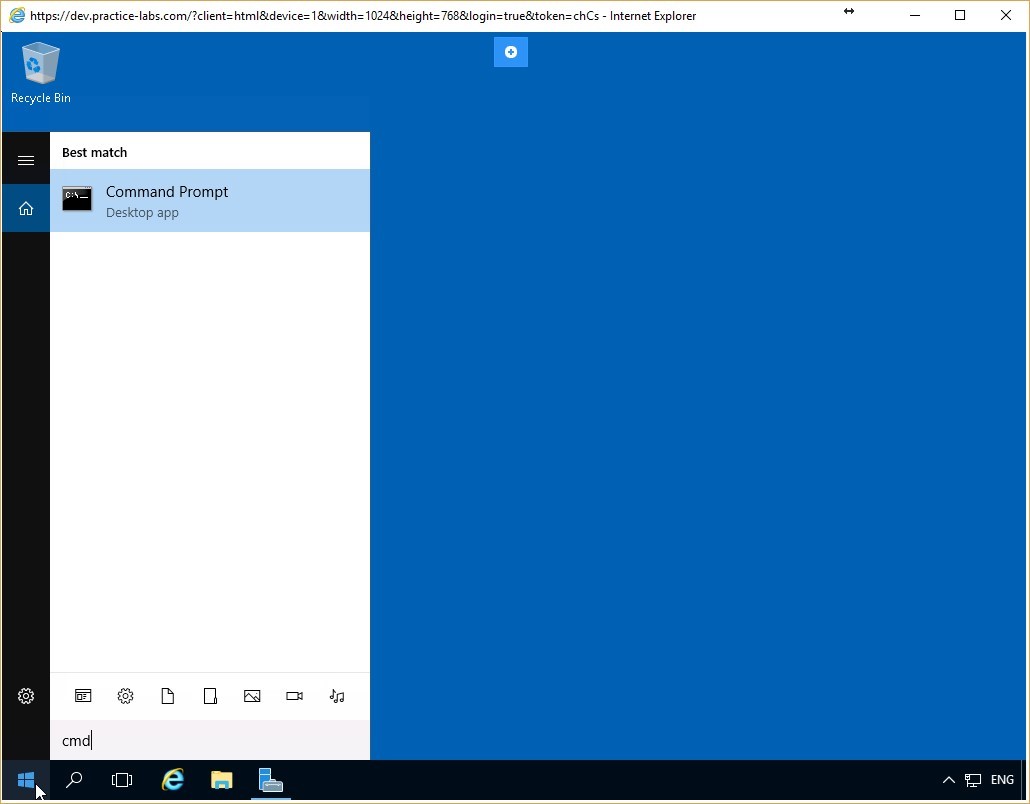Open the network status icon
The height and width of the screenshot is (804, 1030).
(973, 780)
